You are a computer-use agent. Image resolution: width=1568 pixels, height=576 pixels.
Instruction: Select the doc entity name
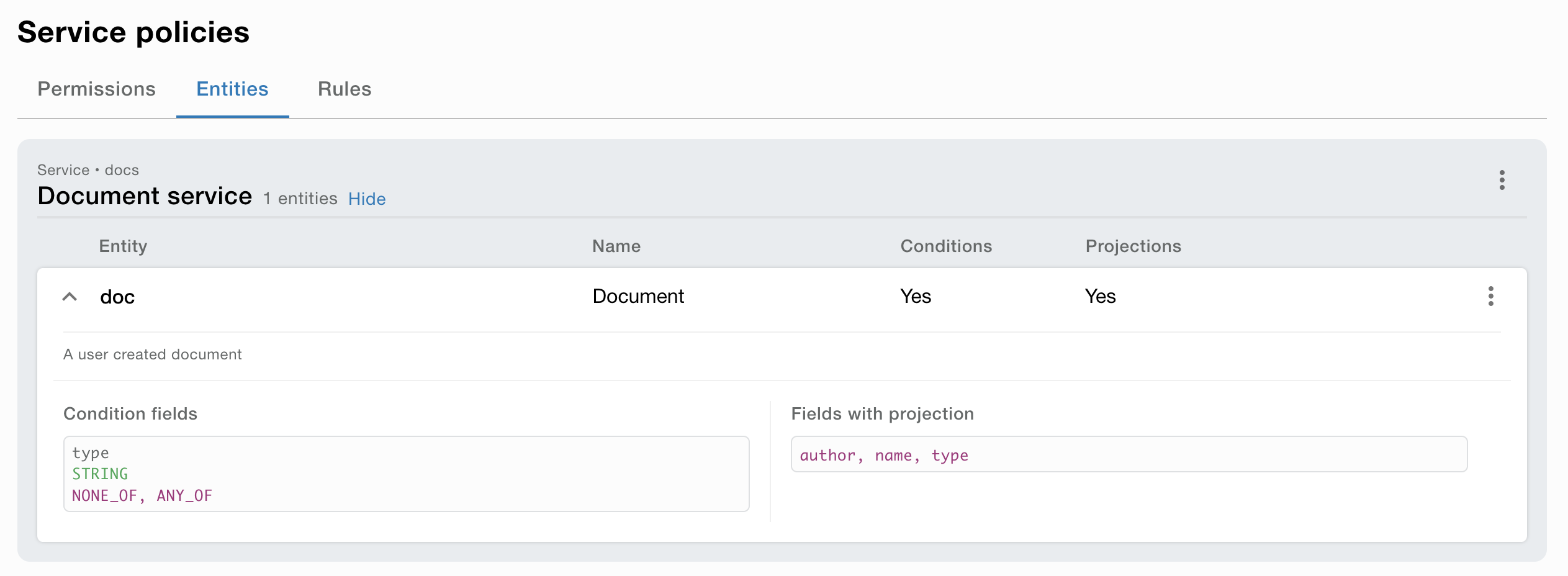click(x=117, y=297)
